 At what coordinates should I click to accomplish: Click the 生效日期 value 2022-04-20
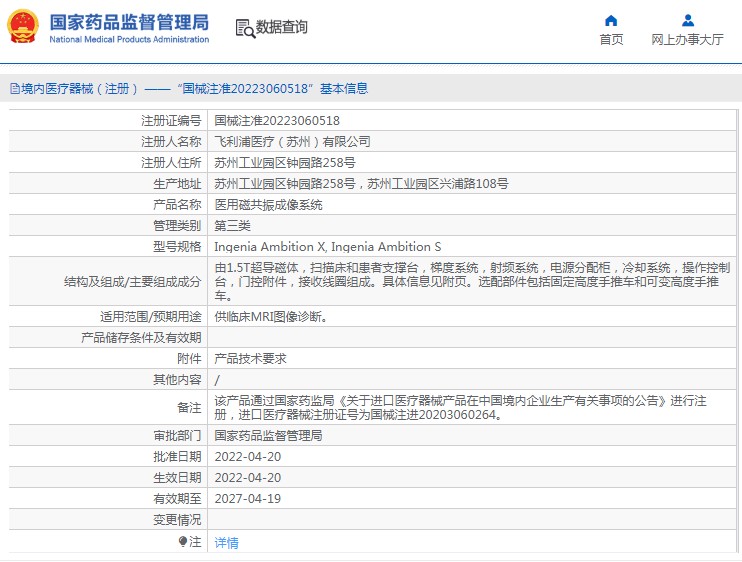[x=247, y=478]
